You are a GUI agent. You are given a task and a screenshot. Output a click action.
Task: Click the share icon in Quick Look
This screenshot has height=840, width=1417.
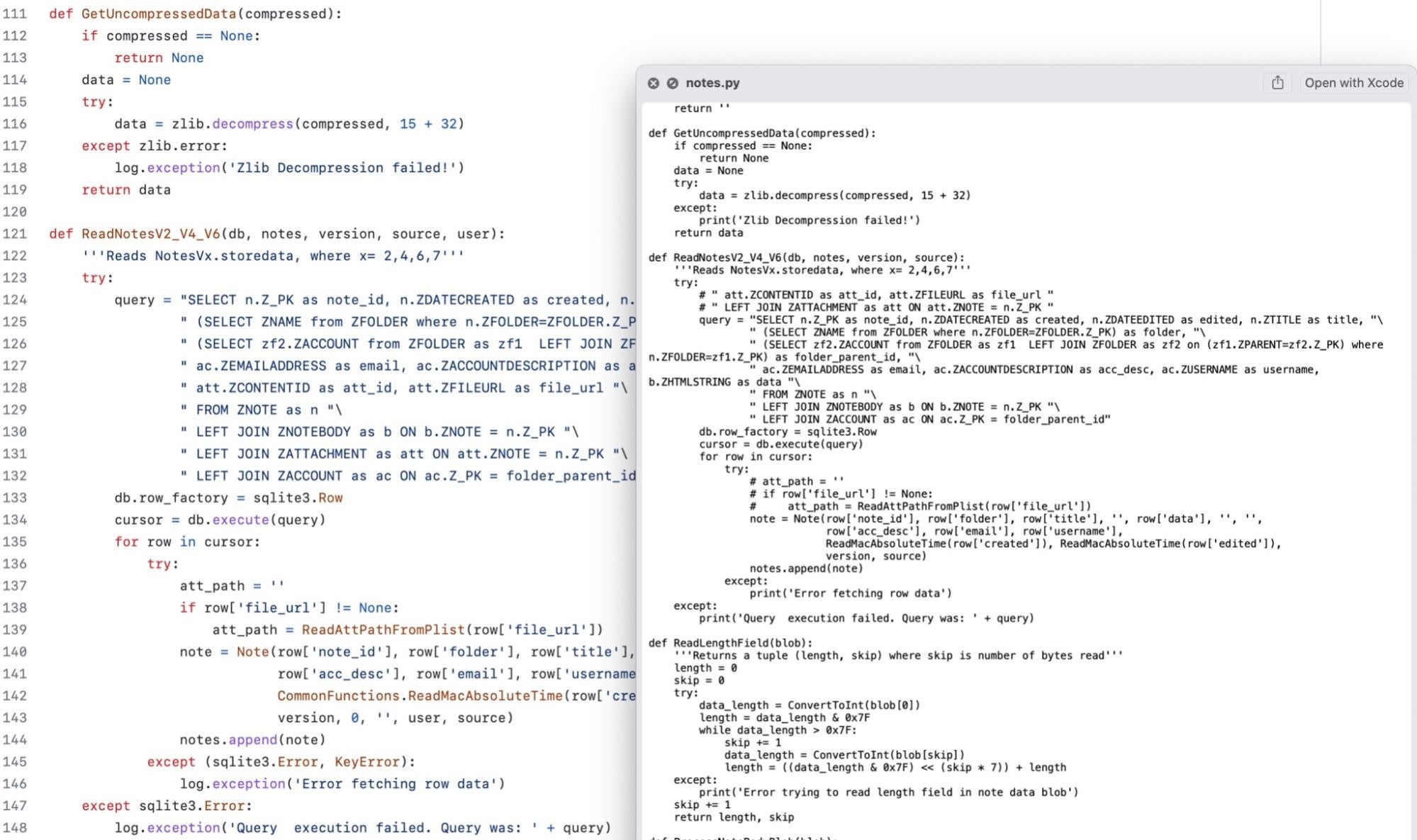coord(1277,83)
